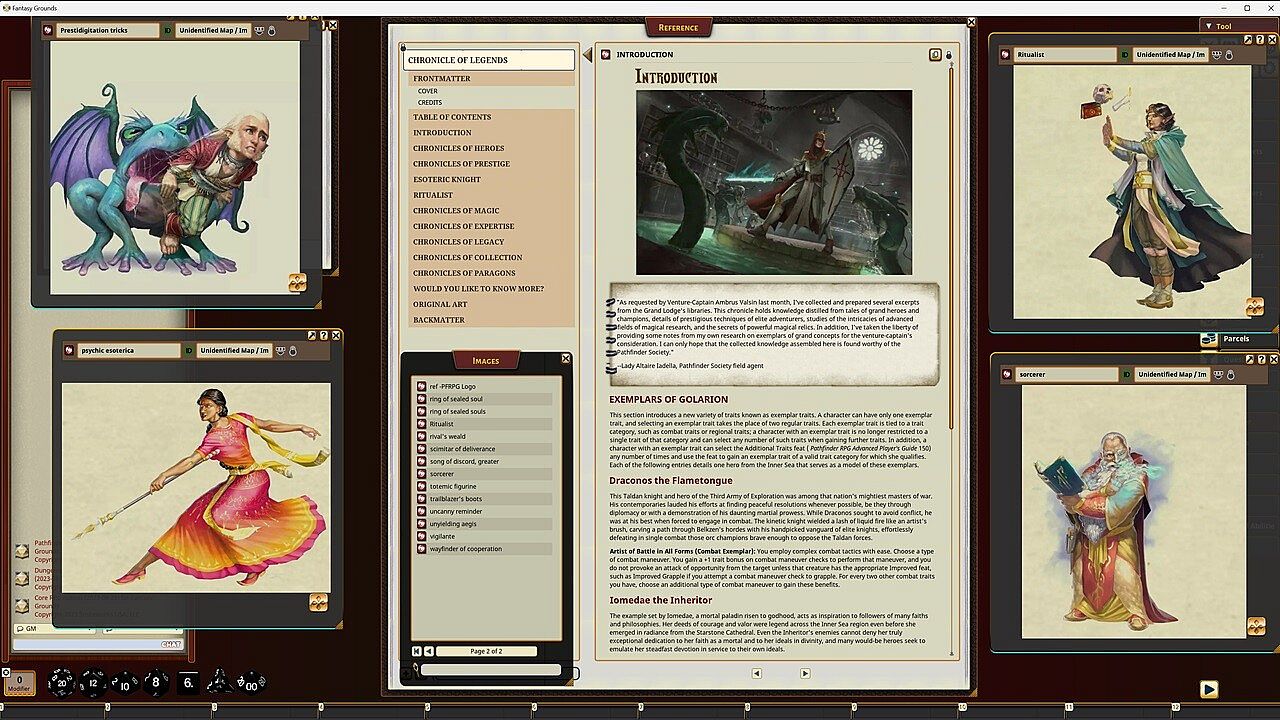This screenshot has height=720, width=1280.
Task: Click the Images search filter field
Action: point(490,669)
